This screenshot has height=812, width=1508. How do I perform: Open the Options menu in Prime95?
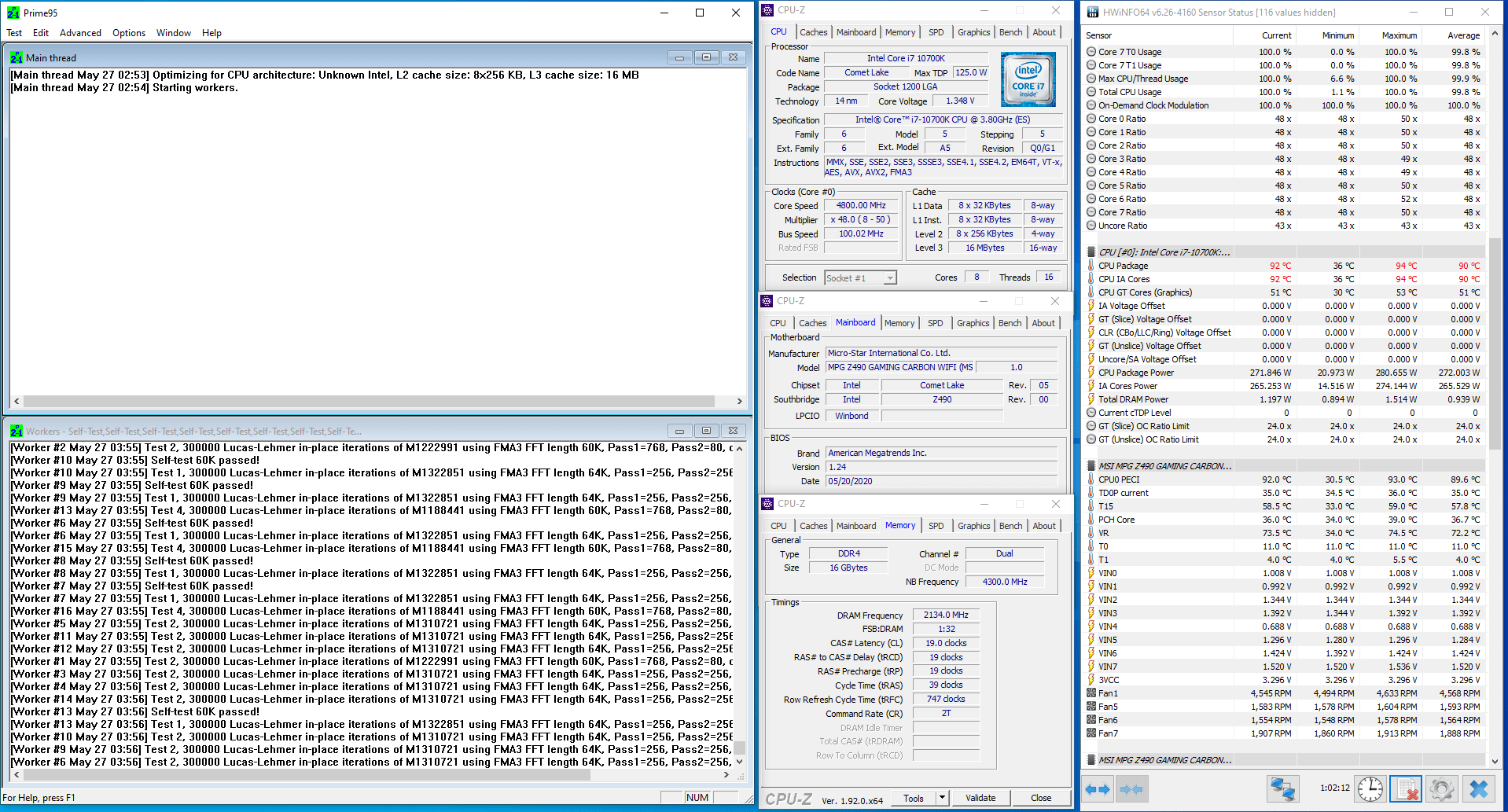click(x=129, y=33)
